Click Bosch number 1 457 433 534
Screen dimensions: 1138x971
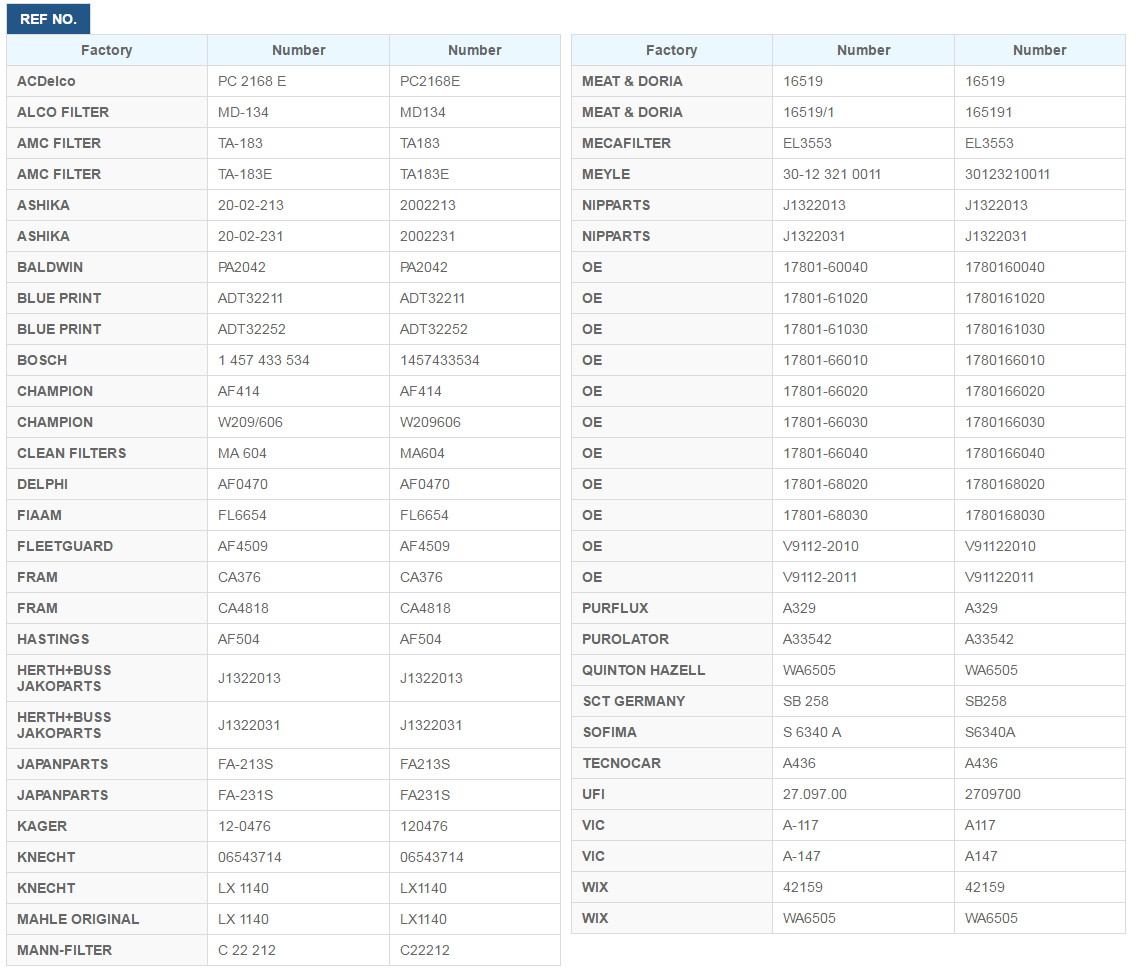click(263, 360)
